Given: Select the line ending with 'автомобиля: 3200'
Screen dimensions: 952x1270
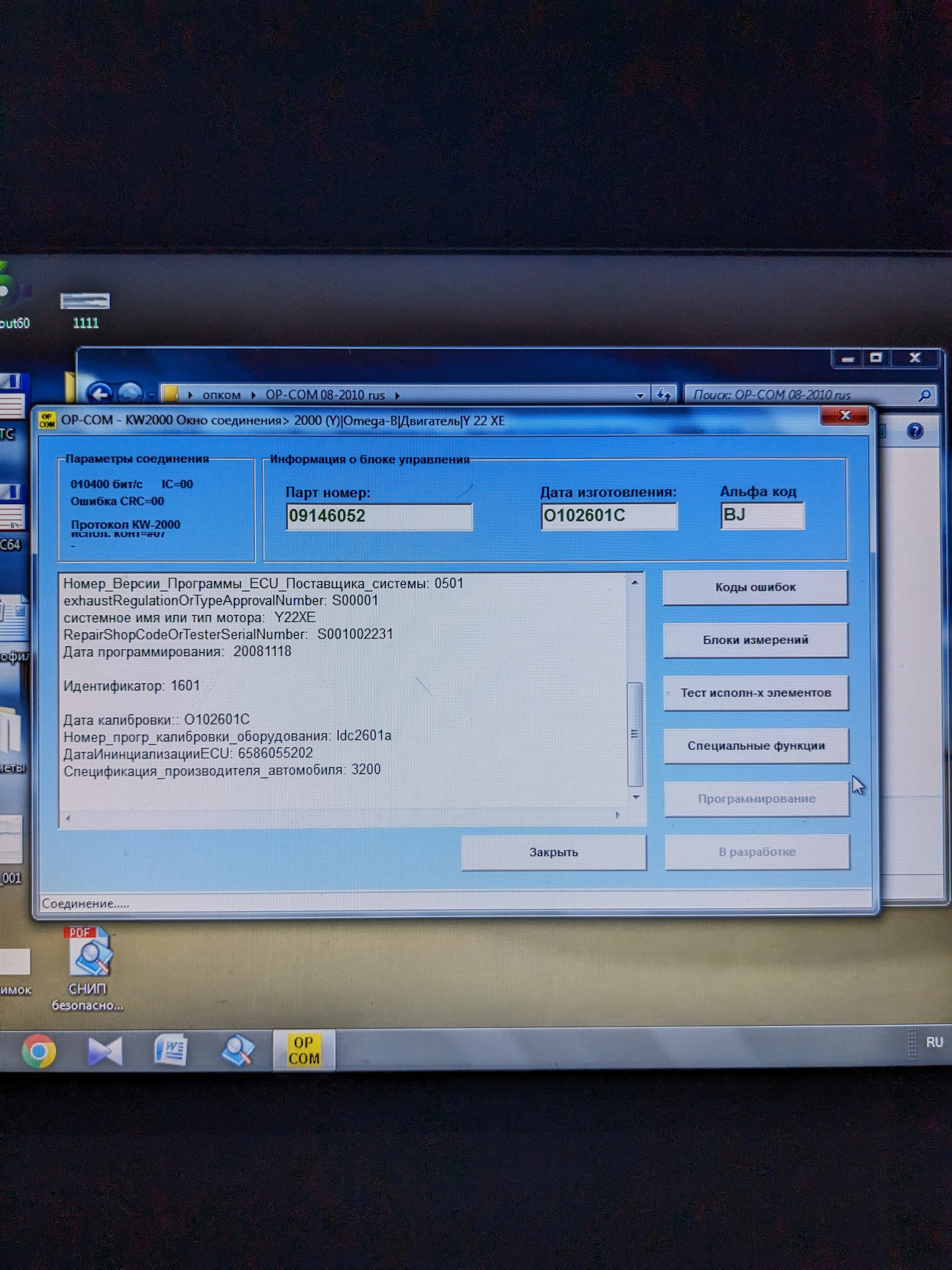Looking at the screenshot, I should click(x=221, y=771).
